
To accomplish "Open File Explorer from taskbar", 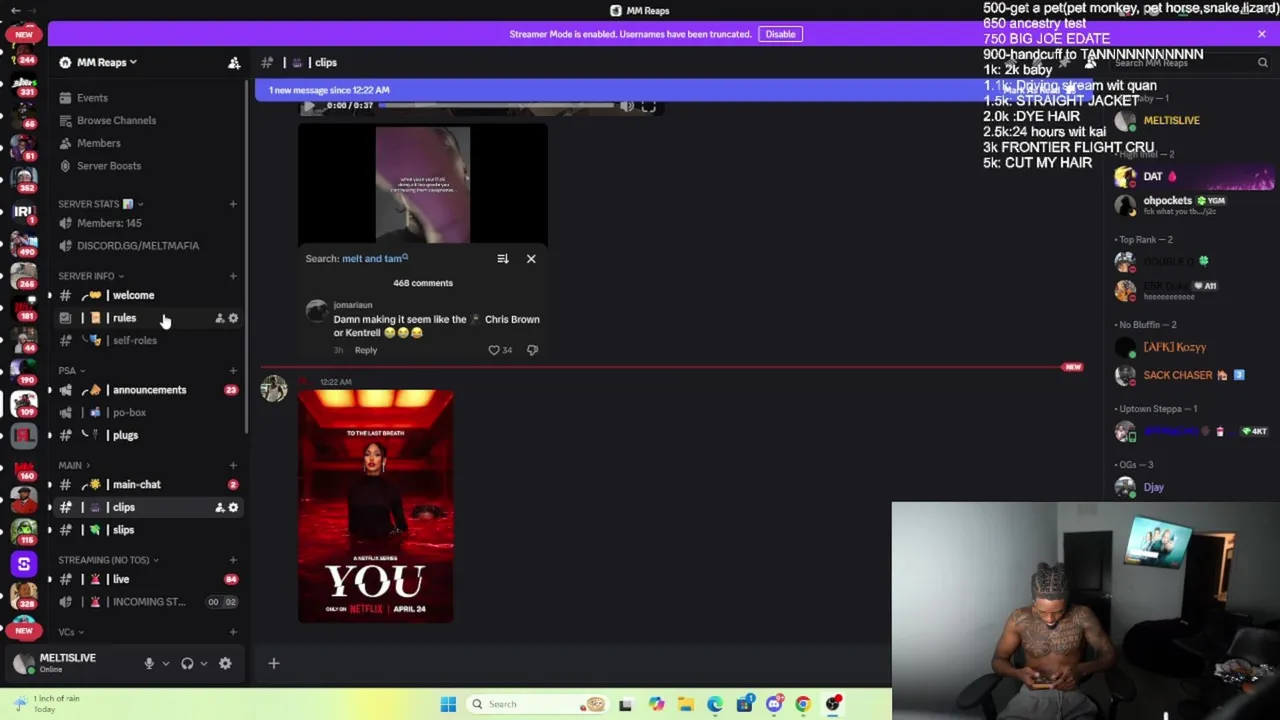I will (x=685, y=704).
